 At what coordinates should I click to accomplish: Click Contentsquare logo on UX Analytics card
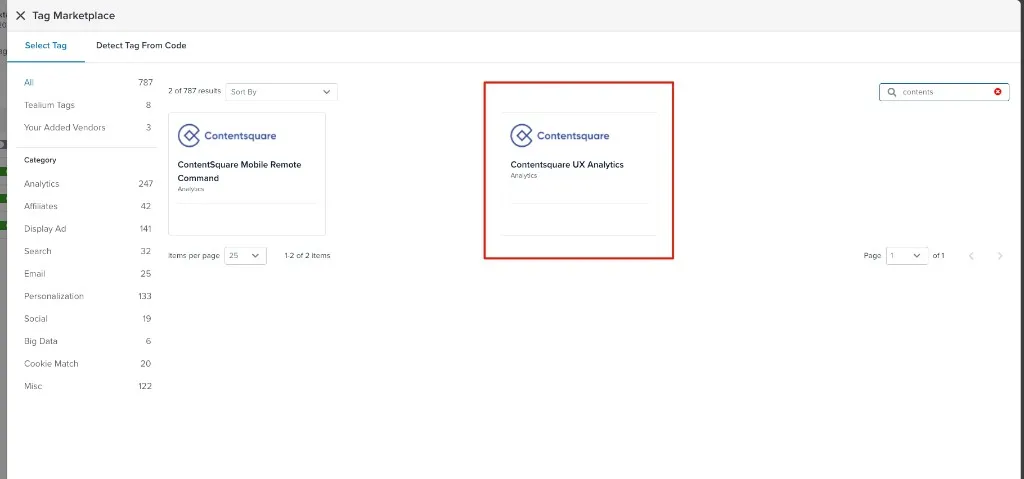[x=559, y=136]
